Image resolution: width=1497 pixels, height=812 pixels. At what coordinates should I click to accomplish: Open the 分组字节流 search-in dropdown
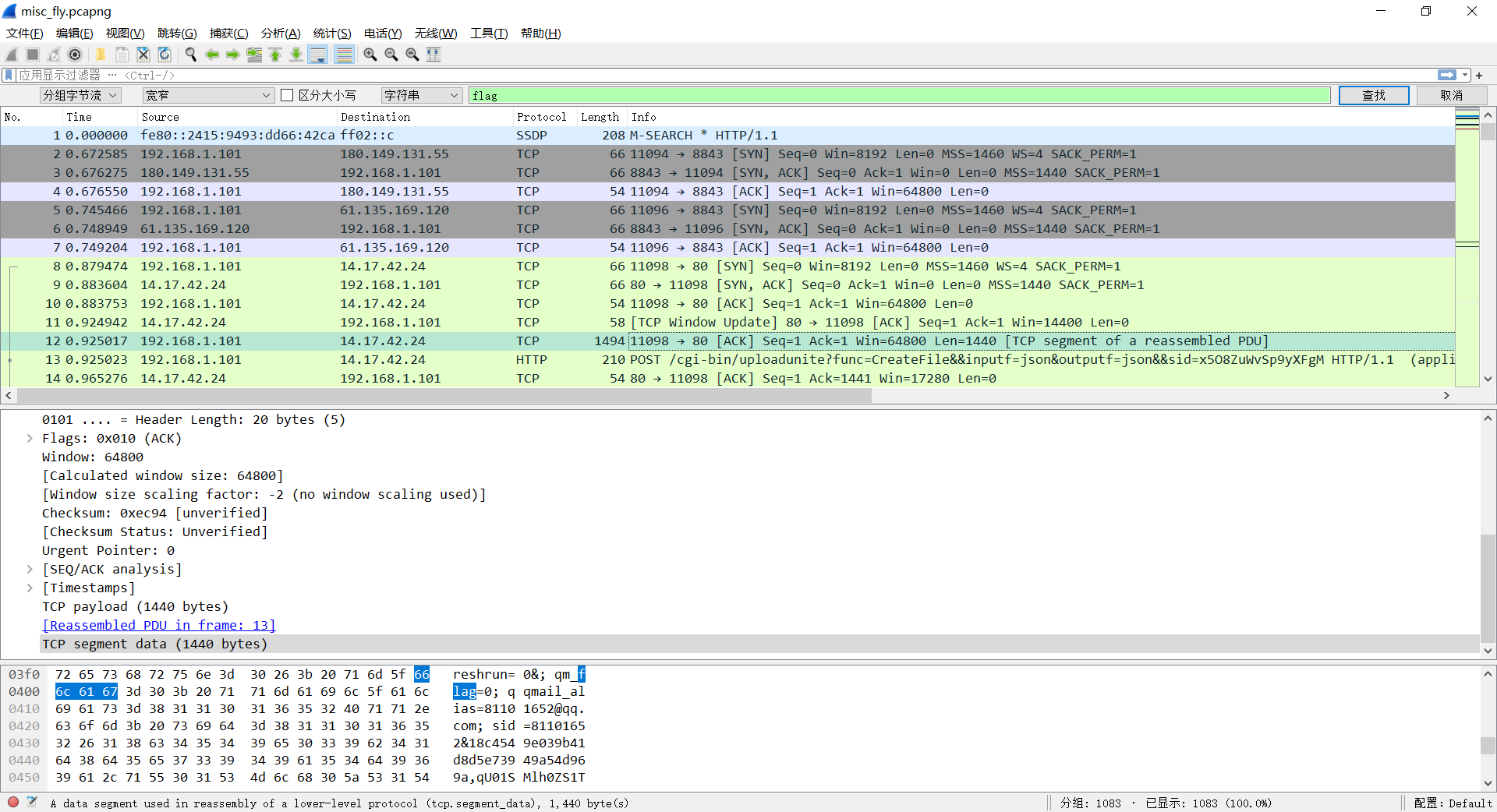[x=80, y=95]
